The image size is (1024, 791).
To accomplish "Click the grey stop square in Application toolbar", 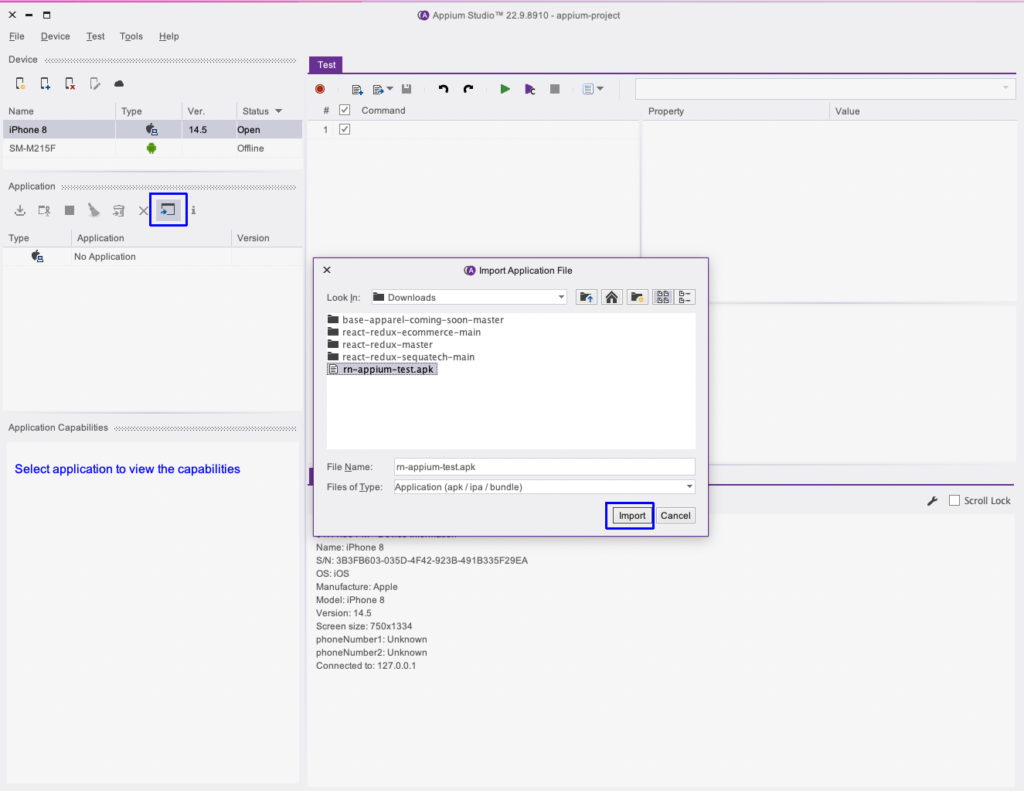I will (x=69, y=210).
